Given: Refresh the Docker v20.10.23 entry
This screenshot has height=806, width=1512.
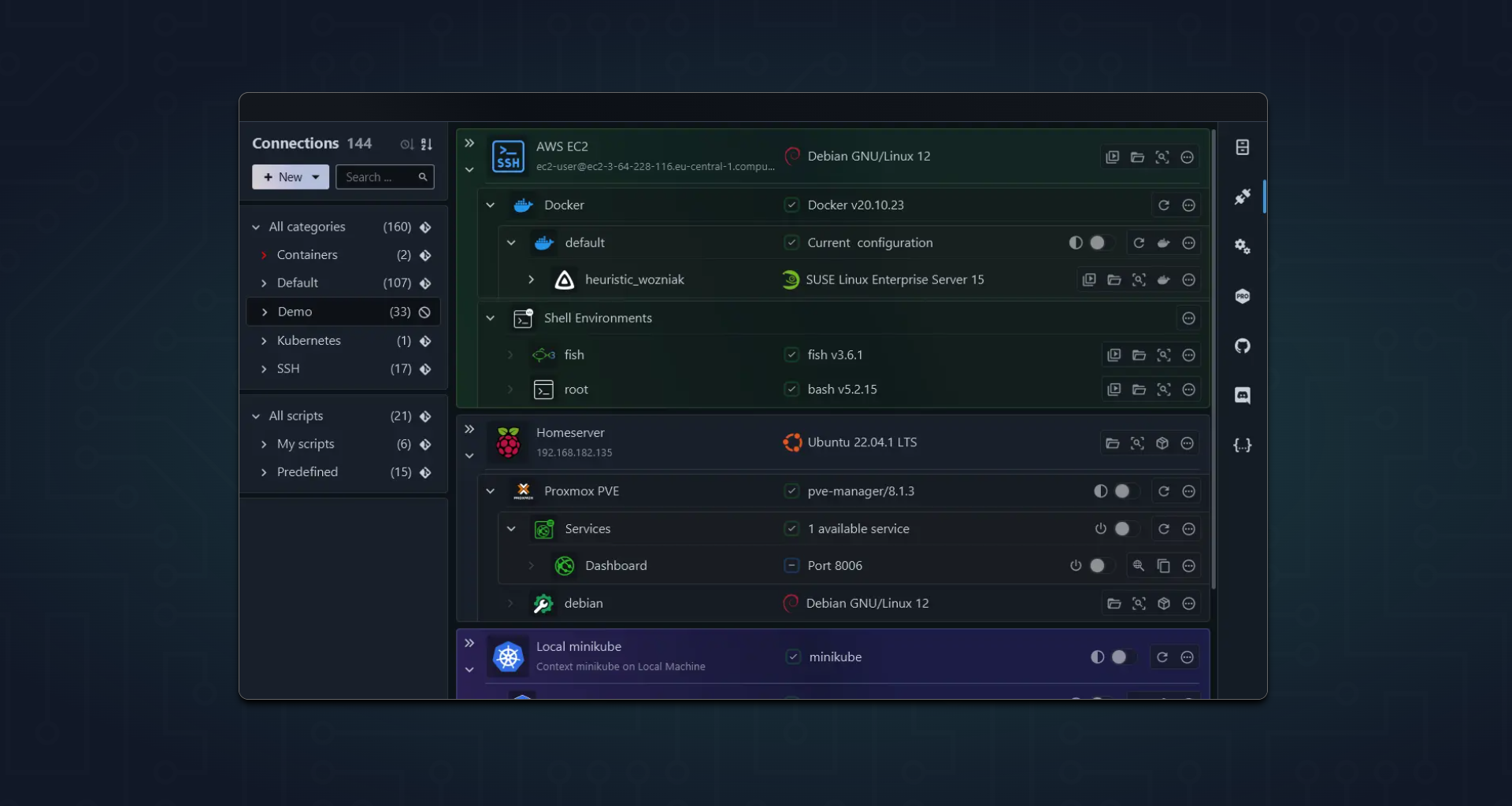Looking at the screenshot, I should tap(1163, 205).
